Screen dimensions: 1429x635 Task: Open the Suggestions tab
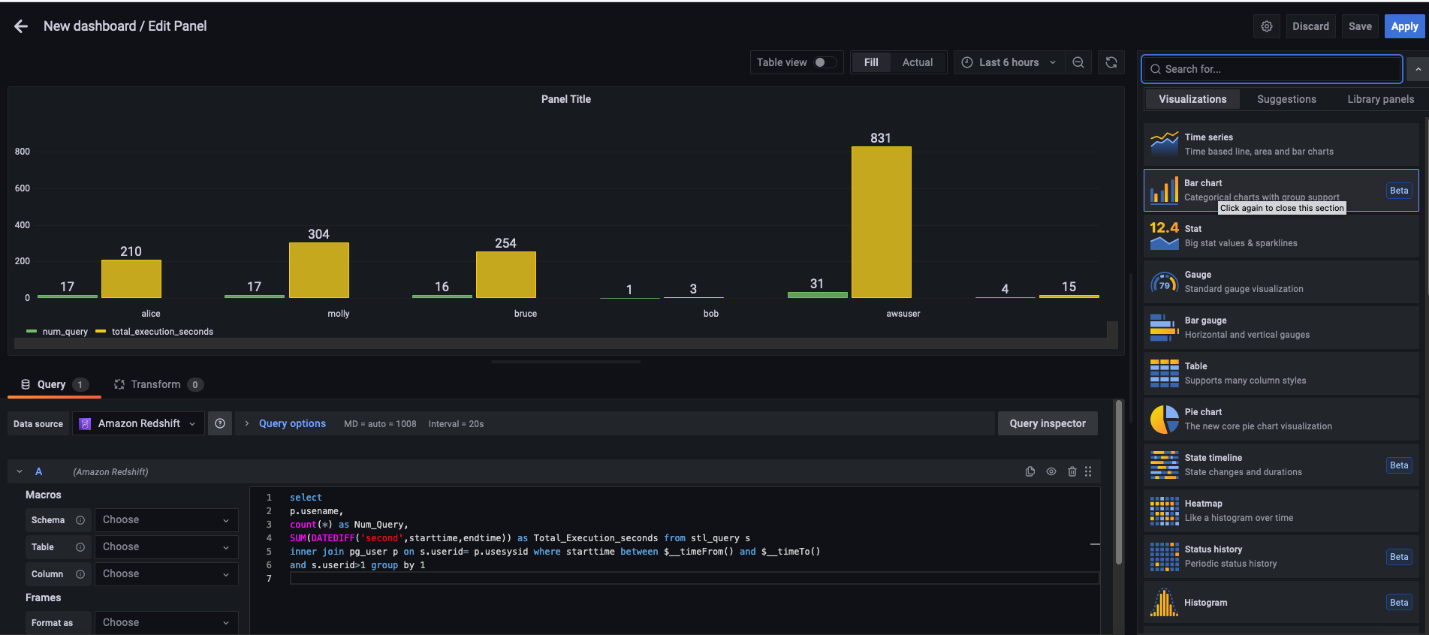coord(1286,99)
